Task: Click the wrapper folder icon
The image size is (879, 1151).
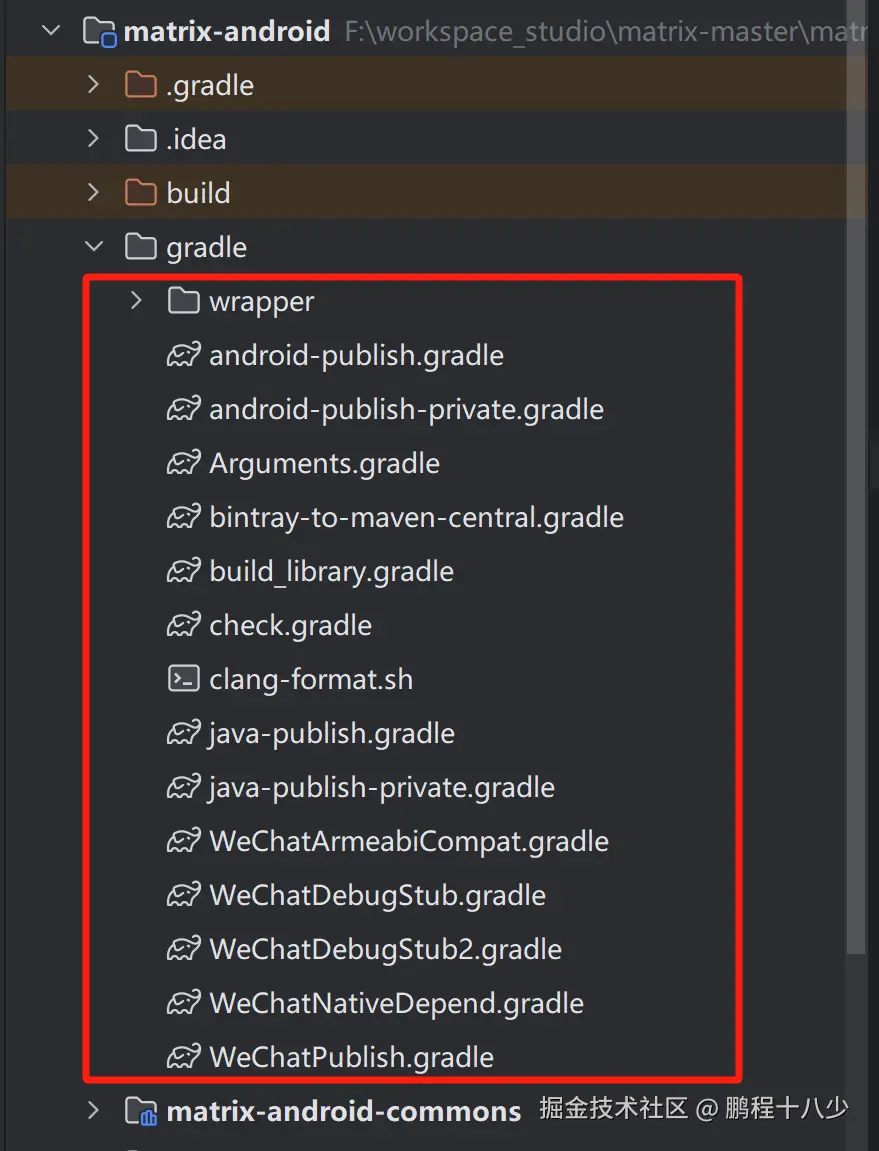Action: 184,301
